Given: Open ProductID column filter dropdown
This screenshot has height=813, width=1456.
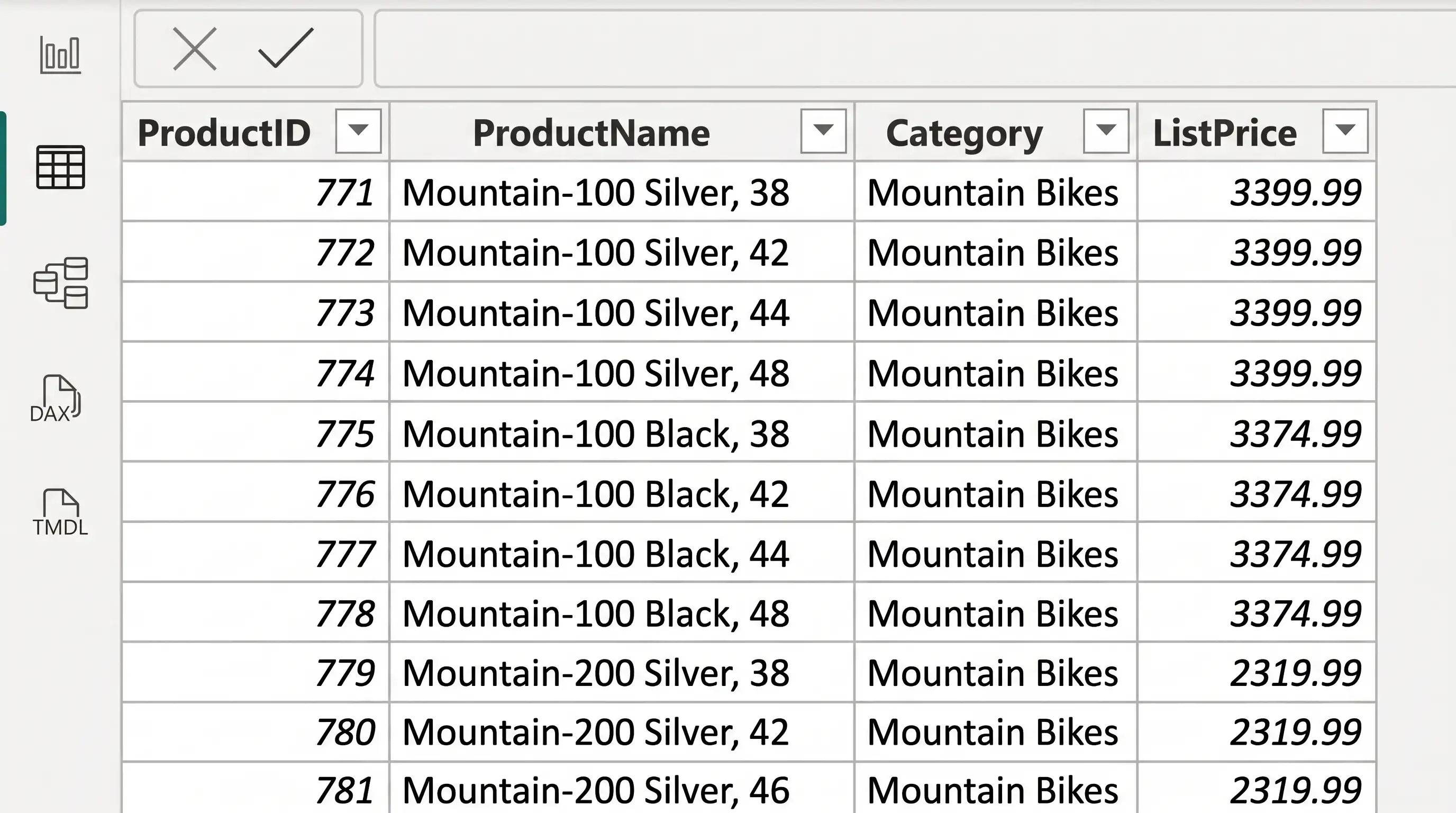Looking at the screenshot, I should coord(358,131).
